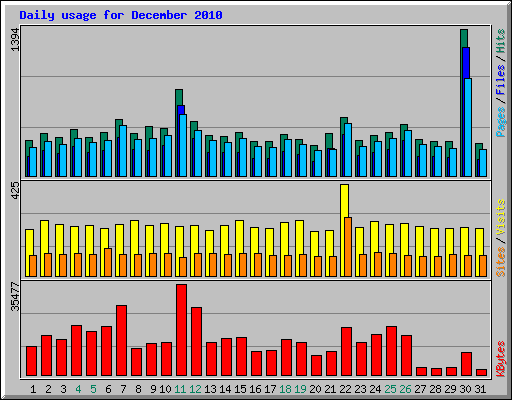Screen dimensions: 512x400
Task: Click the red KBytes bar for day 12
Action: [196, 342]
